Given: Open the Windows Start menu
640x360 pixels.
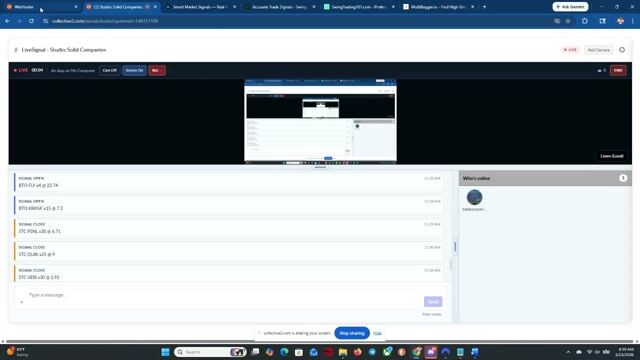Looking at the screenshot, I should (x=165, y=352).
